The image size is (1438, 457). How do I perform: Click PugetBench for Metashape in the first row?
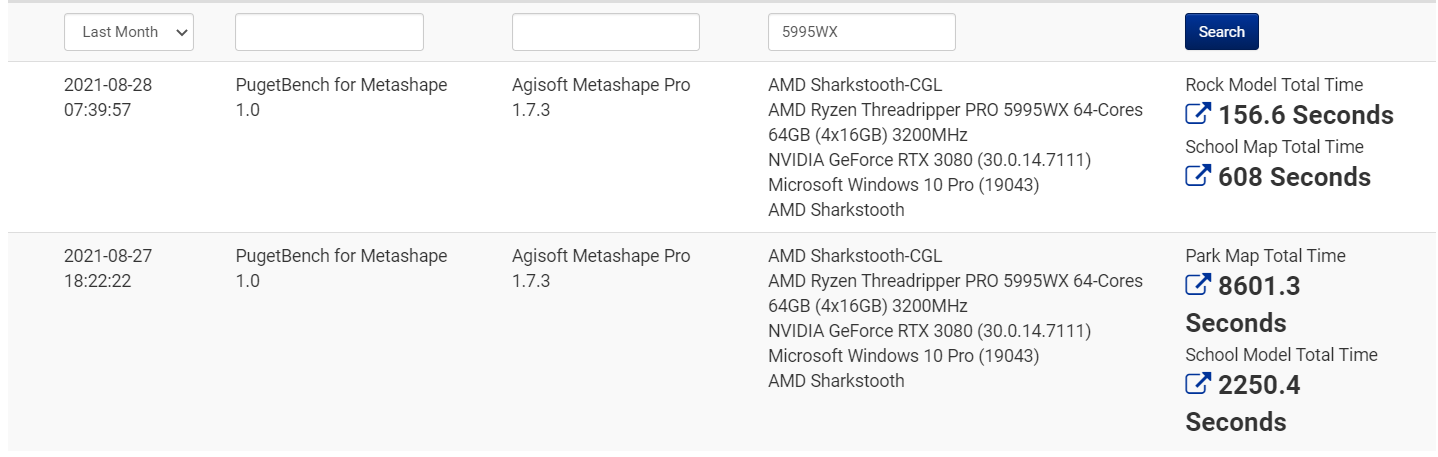click(341, 85)
